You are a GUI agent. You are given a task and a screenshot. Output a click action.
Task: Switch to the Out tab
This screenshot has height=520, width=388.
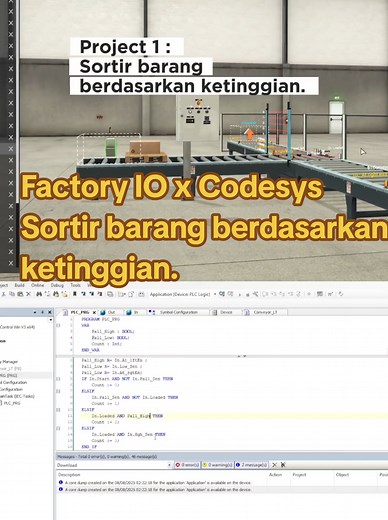(x=111, y=312)
